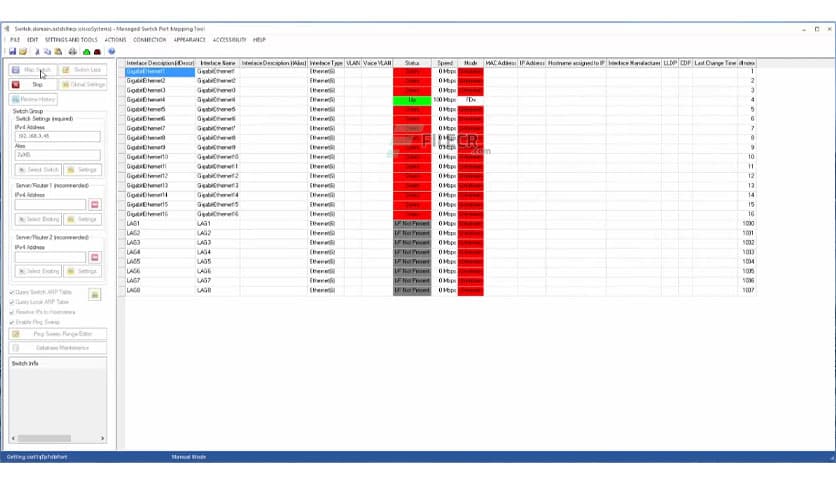Click the red icon beside Server/Router 2 IPv4 field
Screen dimensions: 836x484
pyautogui.click(x=94, y=257)
